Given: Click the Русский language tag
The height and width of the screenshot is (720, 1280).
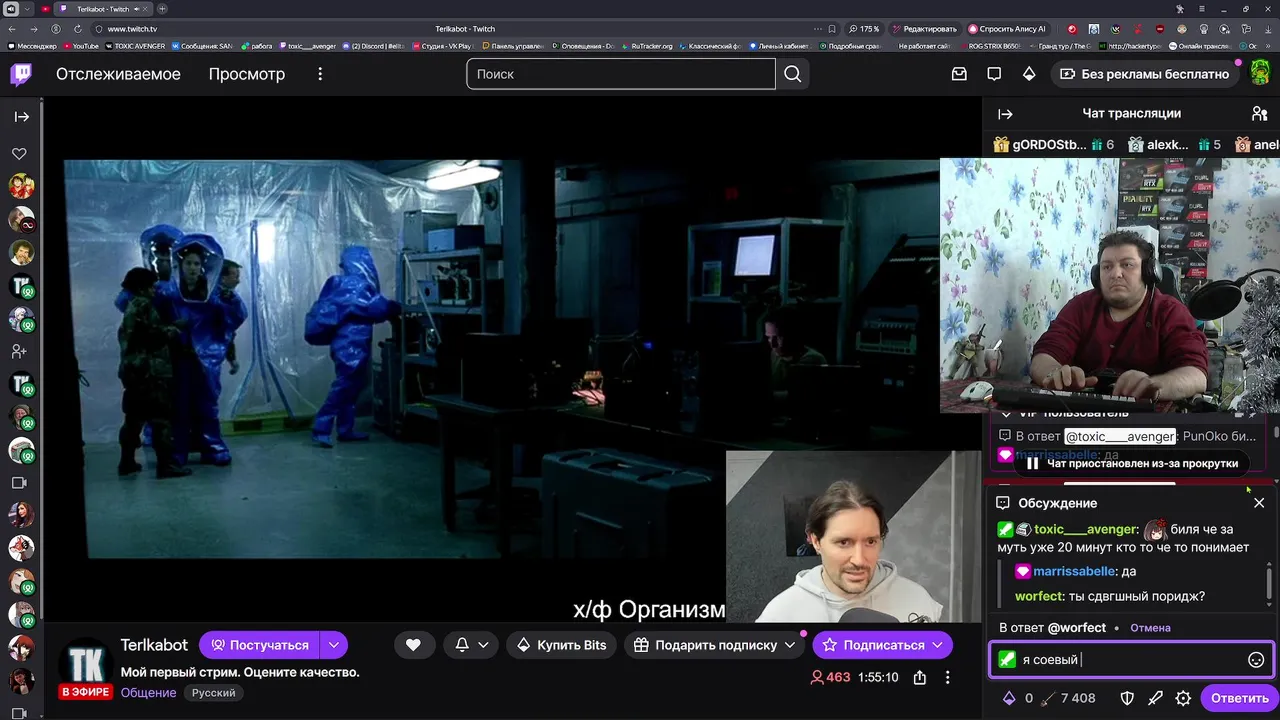Looking at the screenshot, I should click(213, 693).
